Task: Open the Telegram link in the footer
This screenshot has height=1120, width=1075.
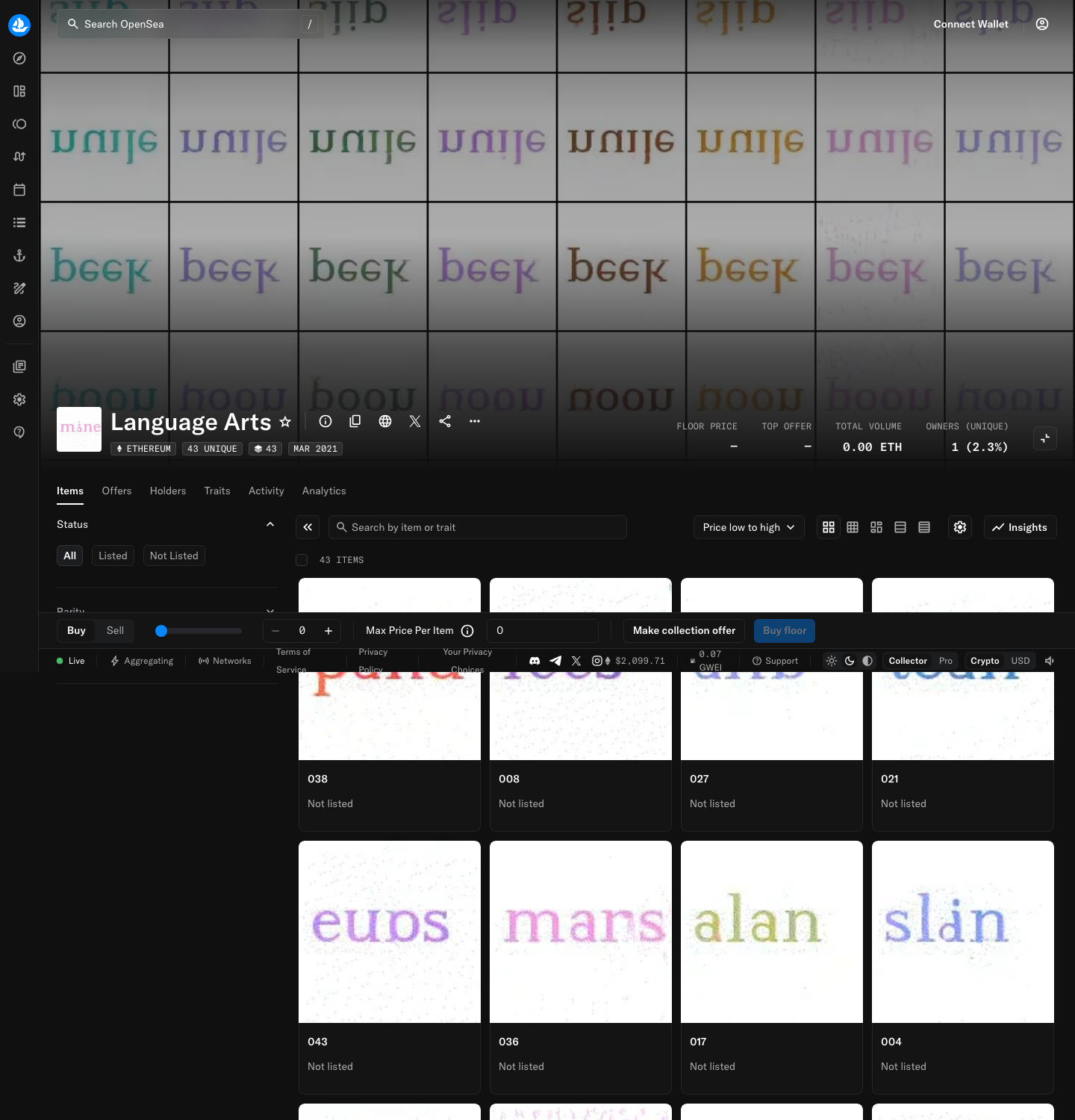Action: (555, 661)
